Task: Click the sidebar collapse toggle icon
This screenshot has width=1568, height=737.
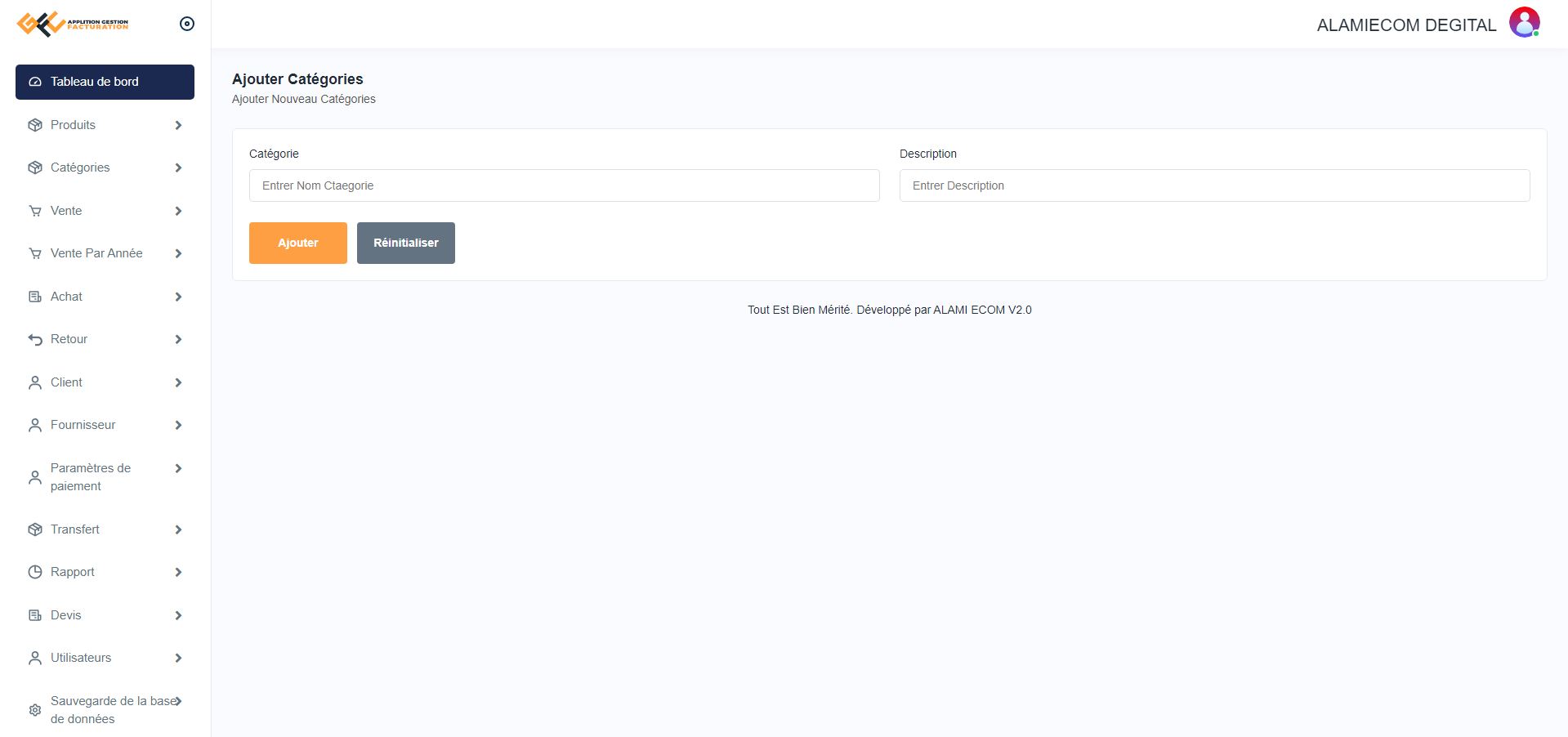Action: [x=187, y=24]
